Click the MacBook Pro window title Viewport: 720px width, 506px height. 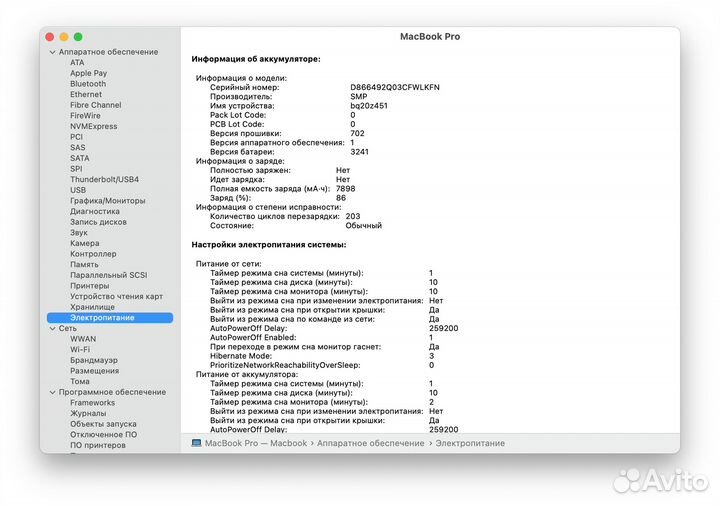(430, 37)
